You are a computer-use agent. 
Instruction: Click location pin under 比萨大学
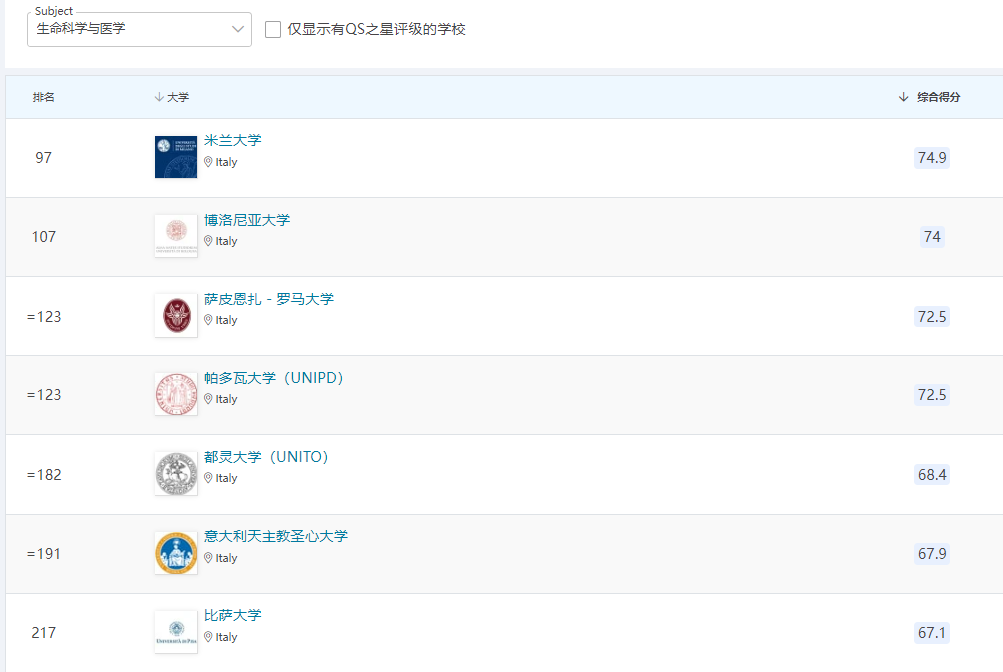point(208,637)
